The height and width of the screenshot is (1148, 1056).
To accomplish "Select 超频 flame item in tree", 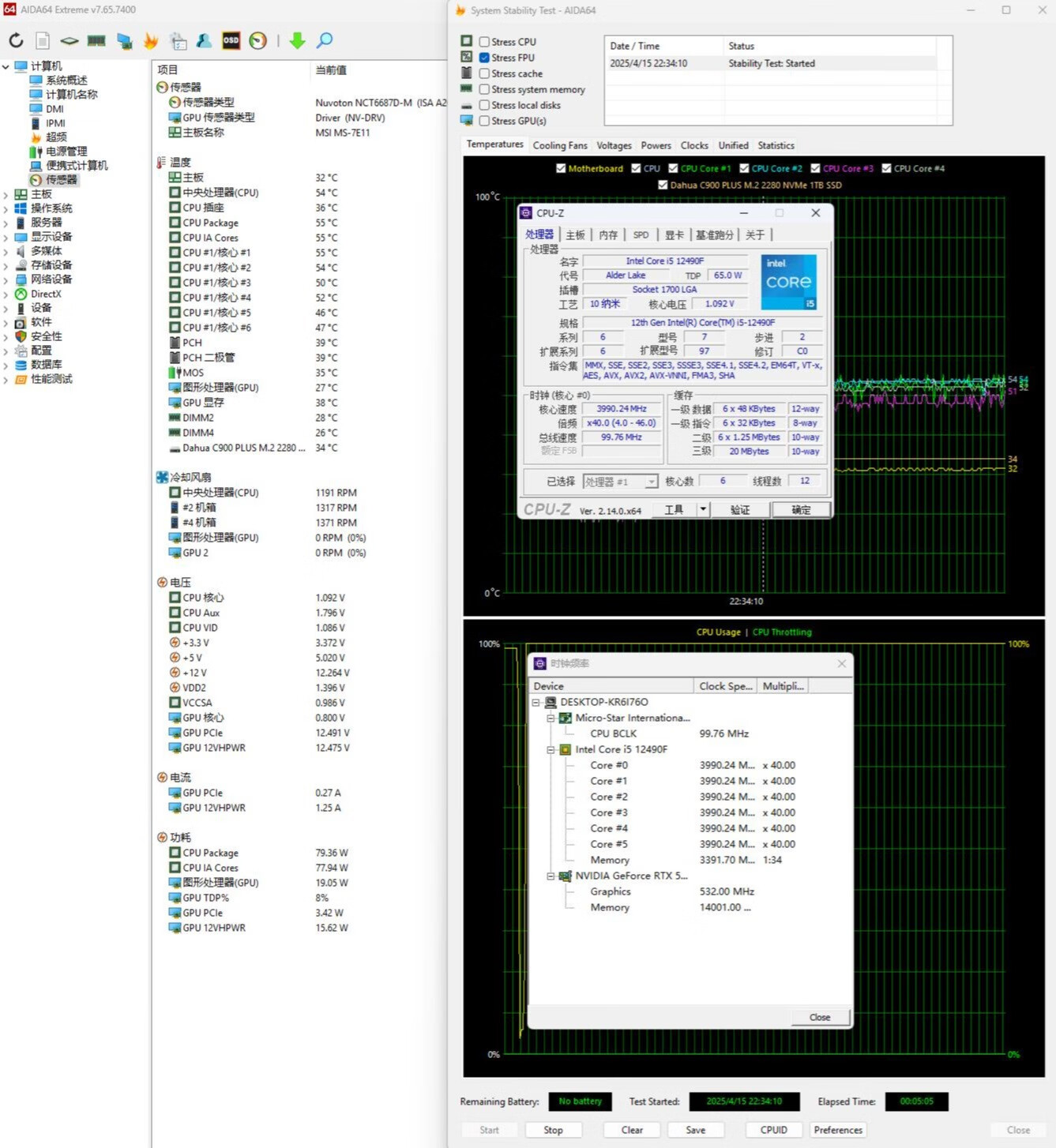I will point(55,137).
